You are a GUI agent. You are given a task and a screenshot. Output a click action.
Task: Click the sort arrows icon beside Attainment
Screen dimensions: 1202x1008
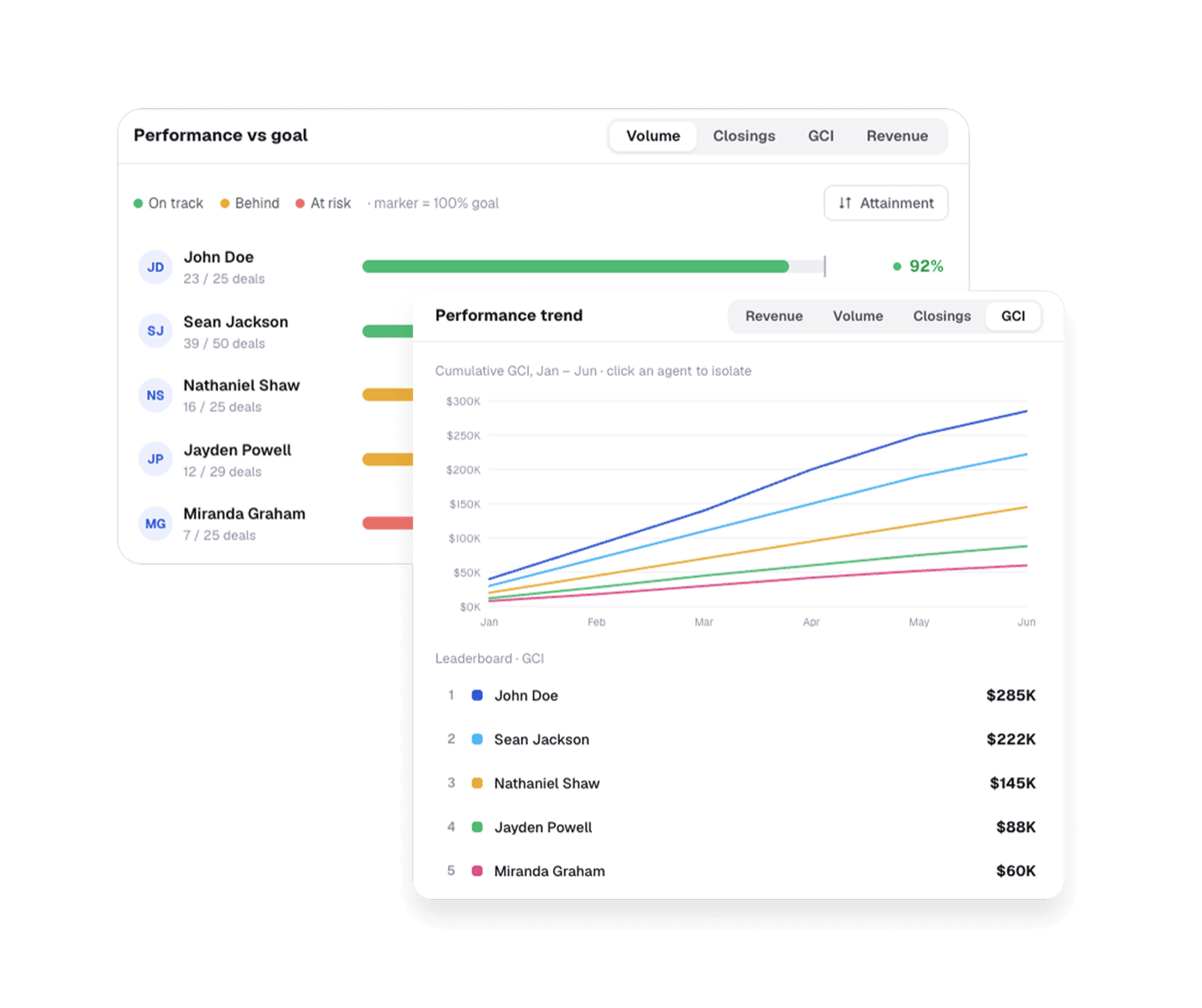(x=845, y=203)
